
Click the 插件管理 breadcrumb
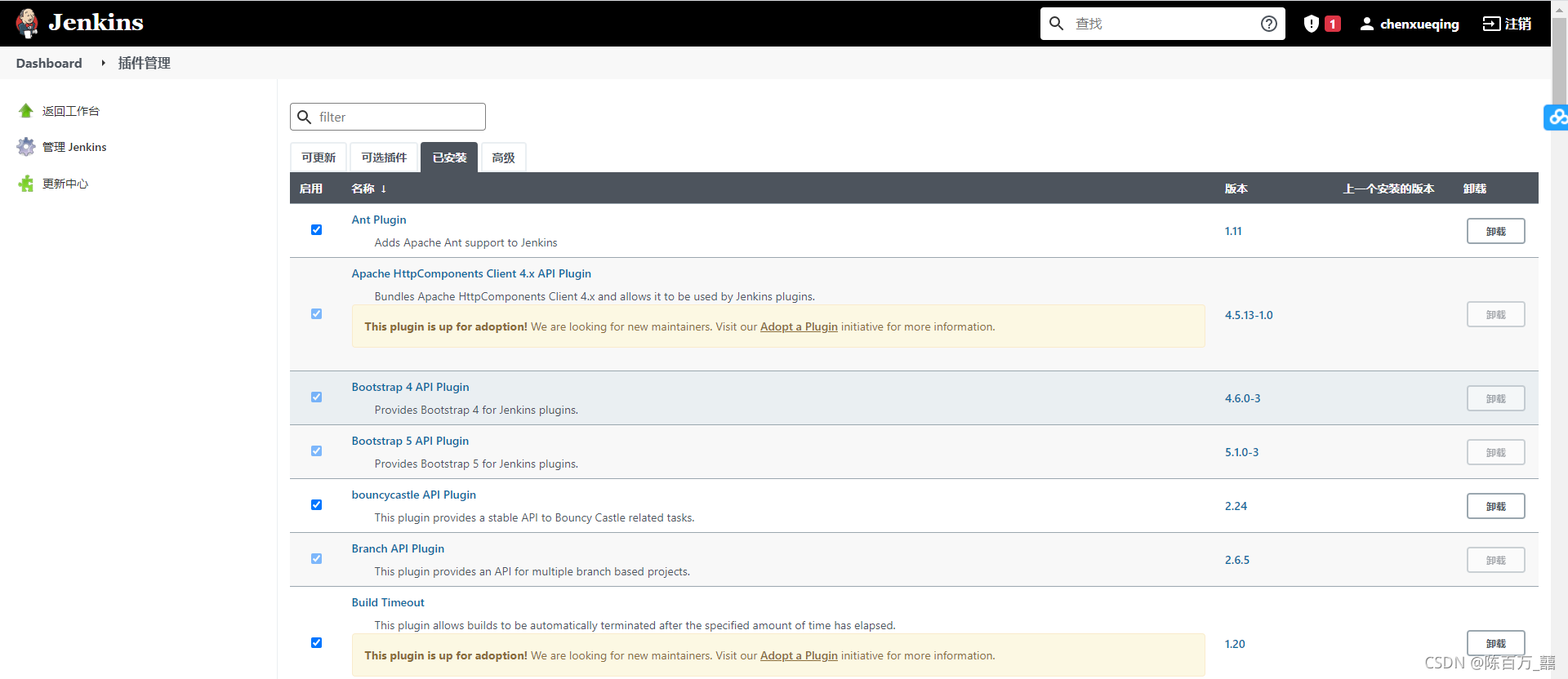pos(144,63)
